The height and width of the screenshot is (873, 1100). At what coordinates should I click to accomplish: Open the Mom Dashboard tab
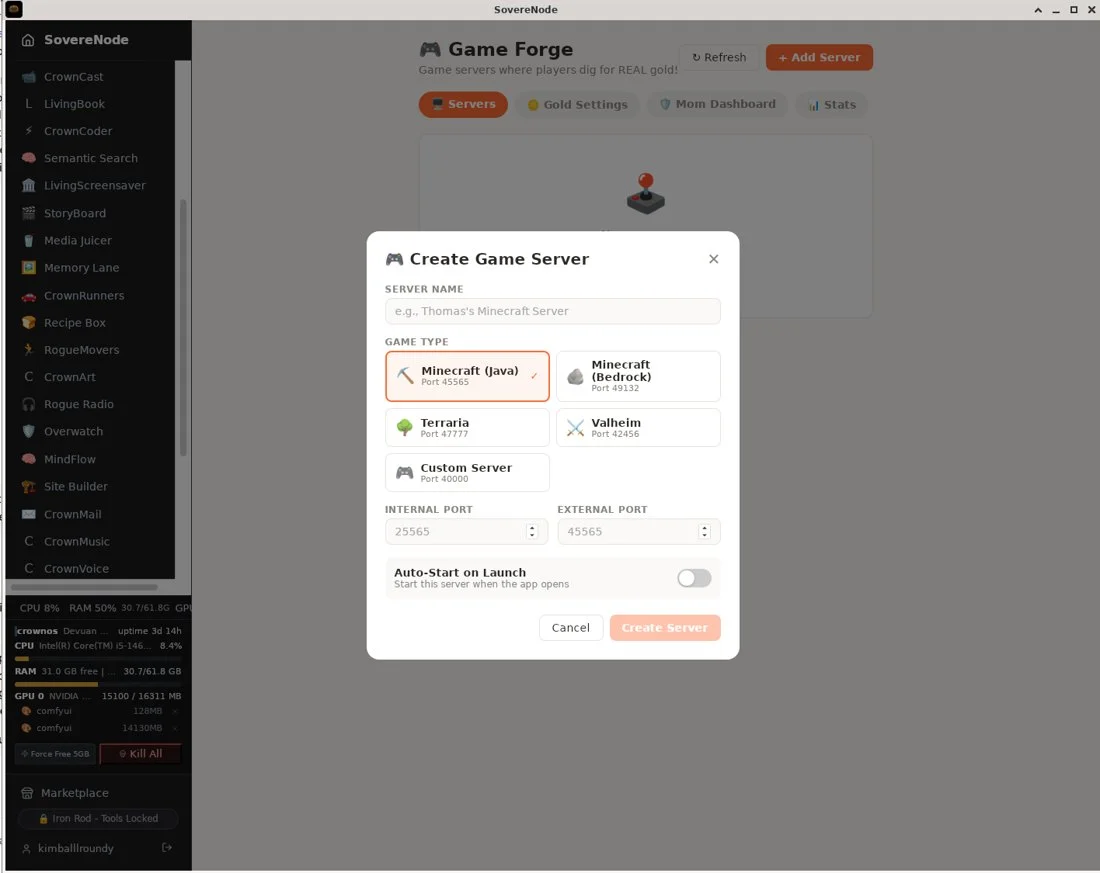(x=717, y=105)
